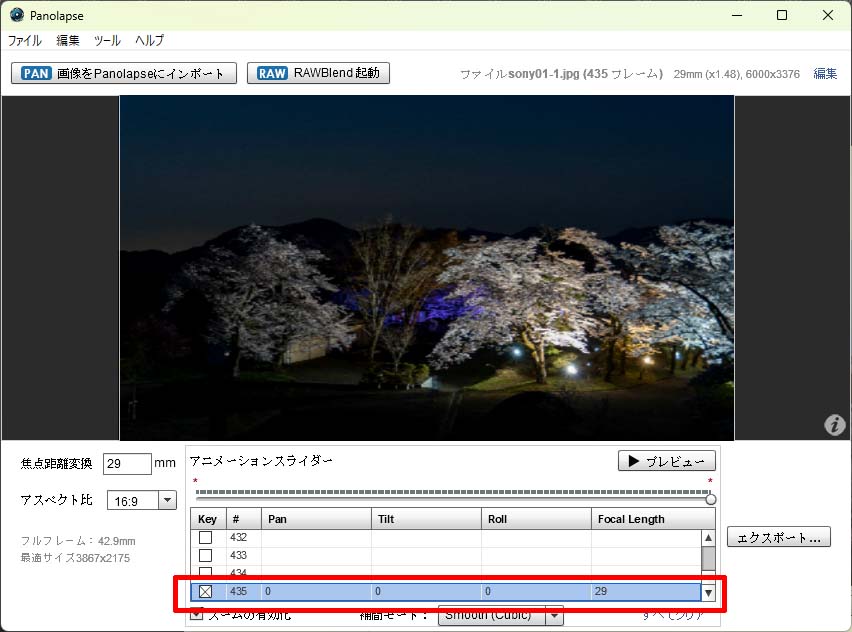Enable the keyframe checkbox for frame 433

[x=205, y=555]
